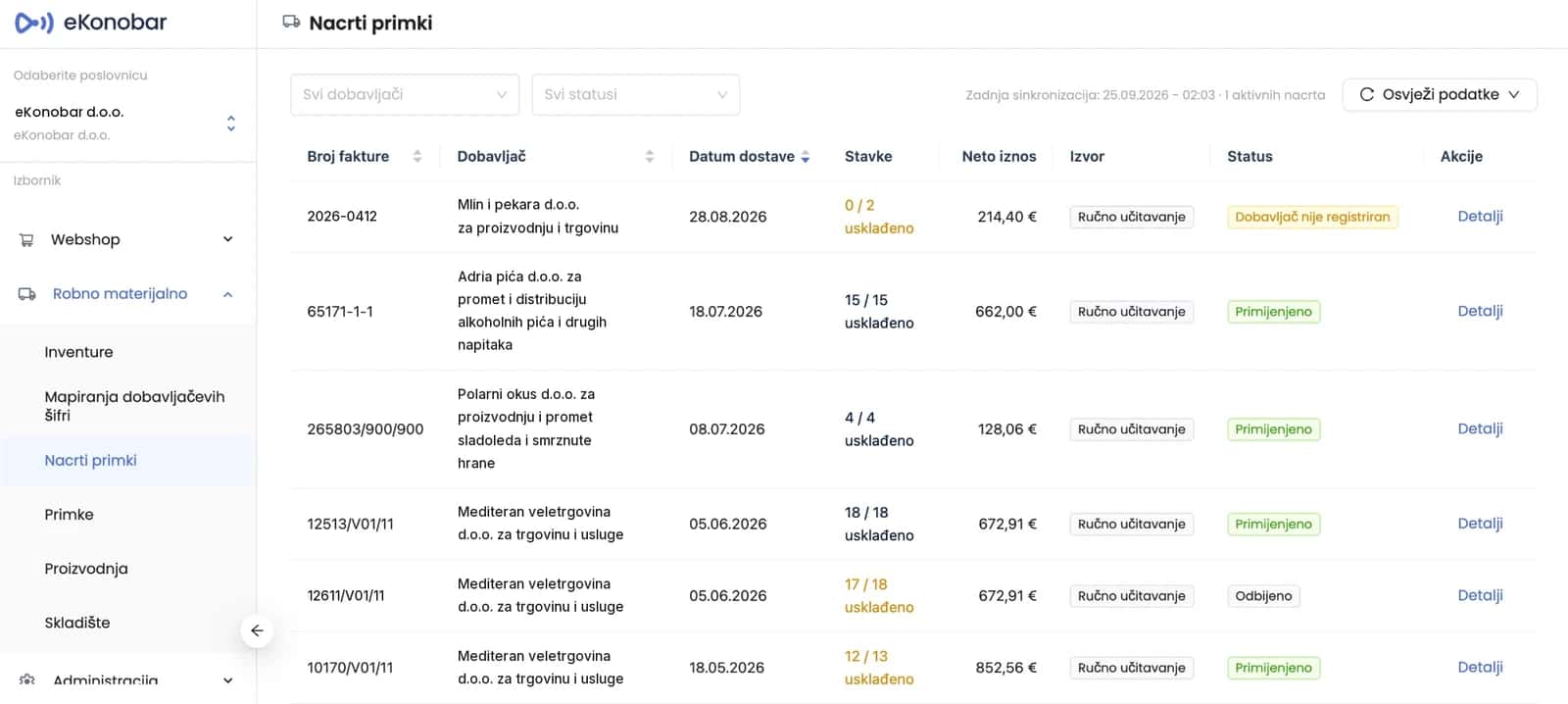The image size is (1568, 704).
Task: Click the Status column header
Action: [1249, 156]
